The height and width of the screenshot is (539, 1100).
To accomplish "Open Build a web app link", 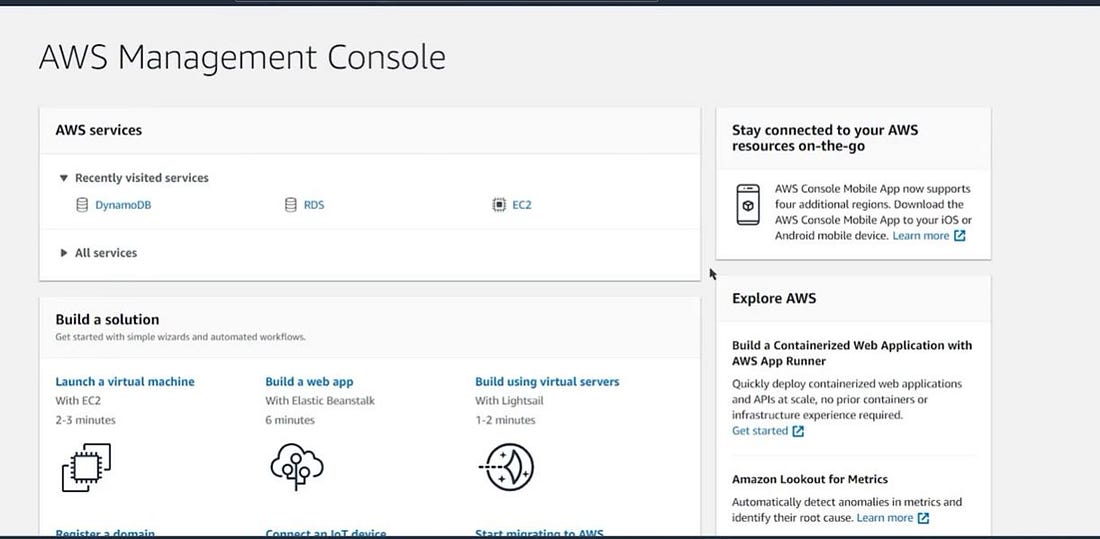I will 309,382.
